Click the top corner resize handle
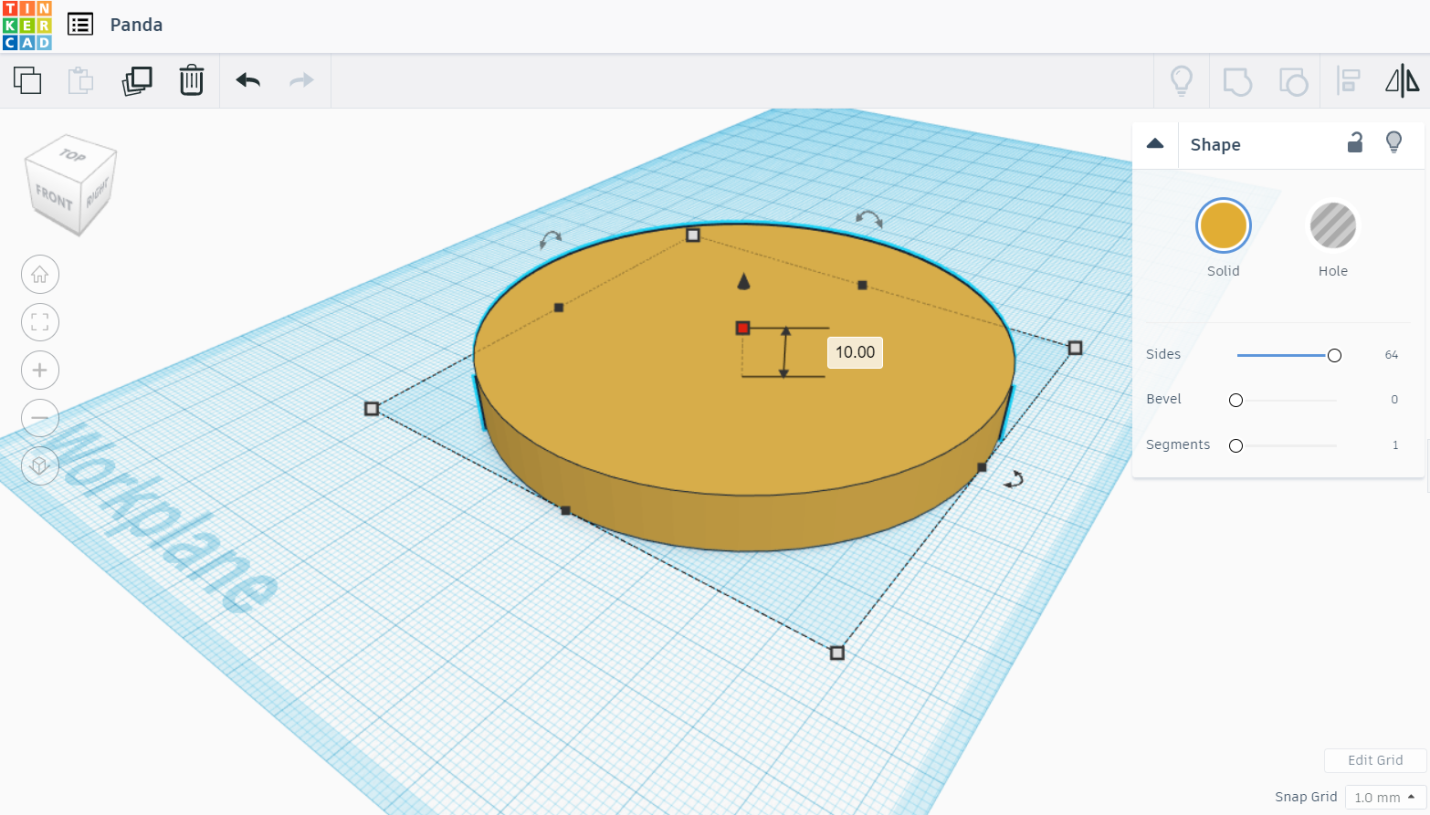Image resolution: width=1430 pixels, height=815 pixels. 692,235
